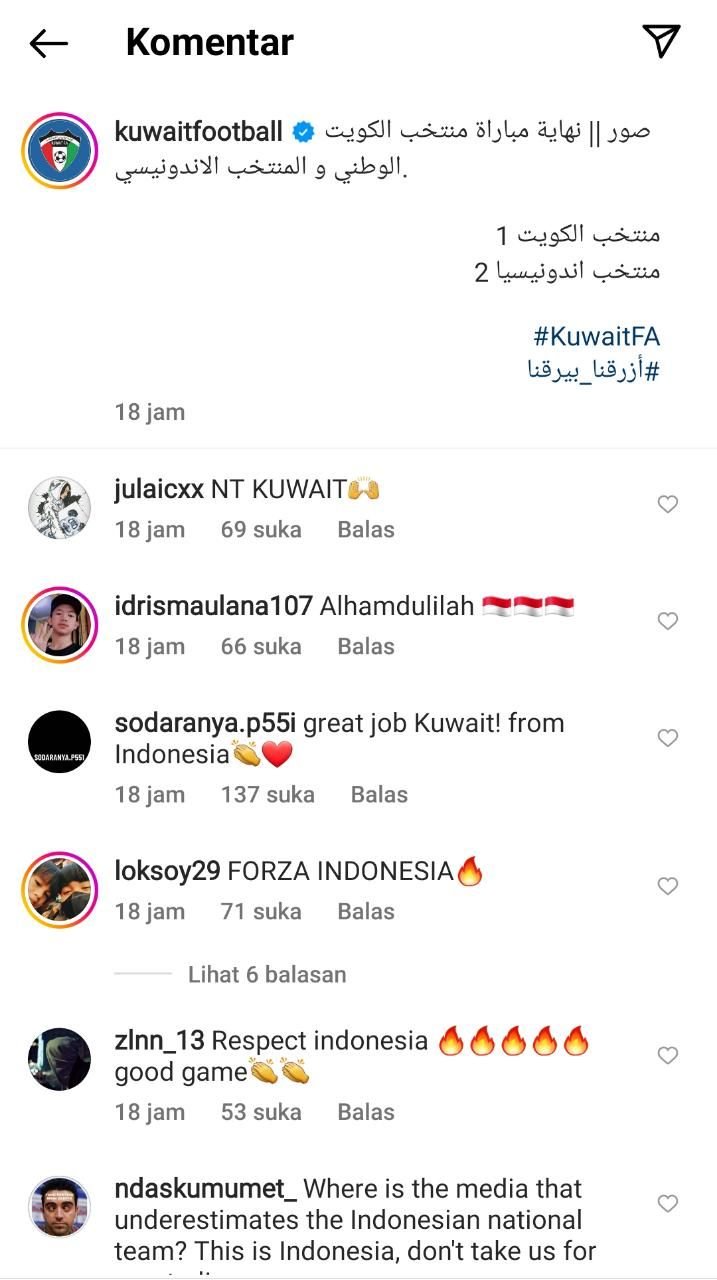
Task: Tap the heart on zlnn_13's comment
Action: 667,1056
